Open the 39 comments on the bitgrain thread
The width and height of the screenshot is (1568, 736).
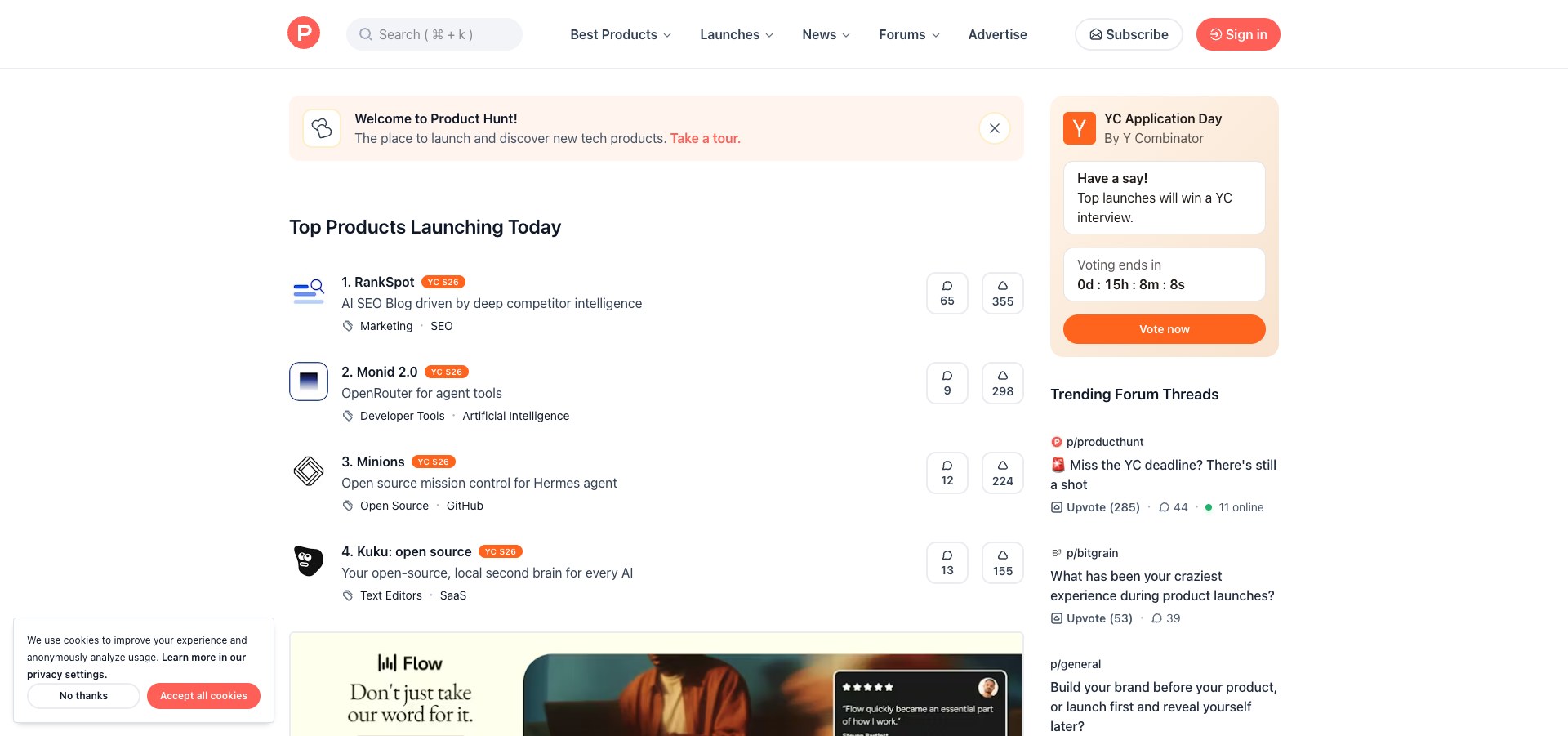pyautogui.click(x=1166, y=618)
